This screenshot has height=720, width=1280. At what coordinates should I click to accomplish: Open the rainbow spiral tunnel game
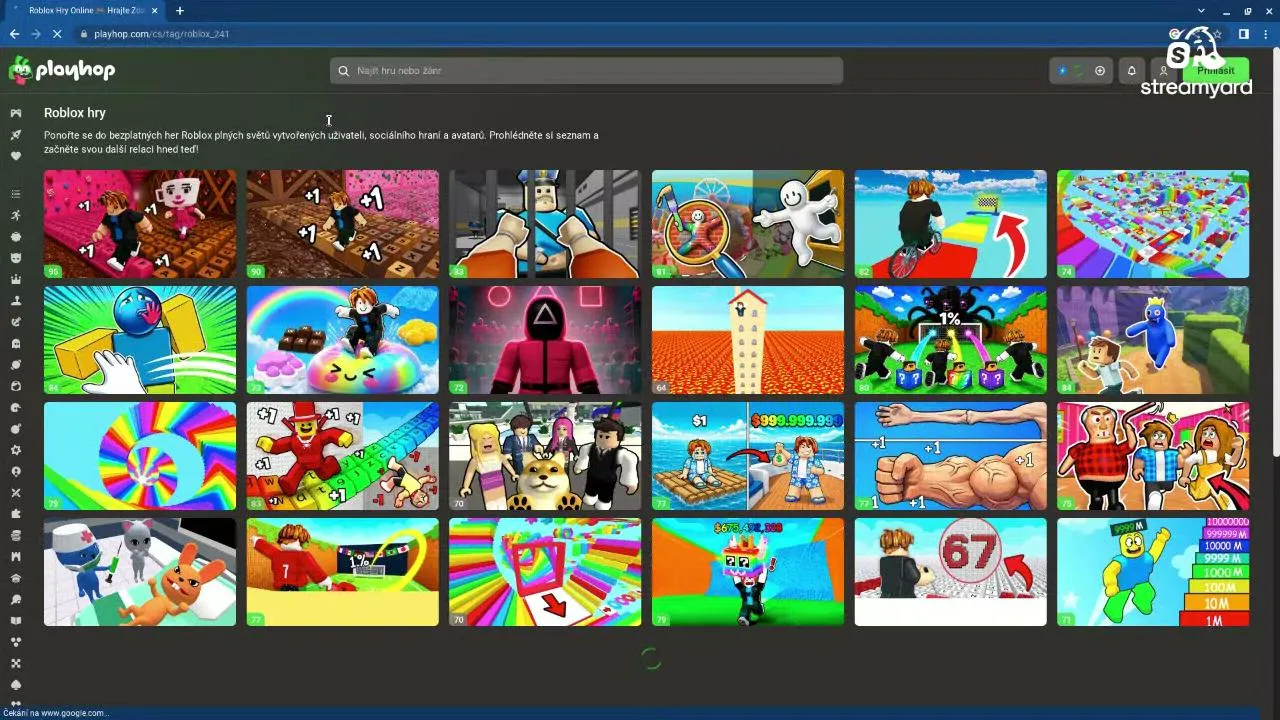(x=140, y=456)
